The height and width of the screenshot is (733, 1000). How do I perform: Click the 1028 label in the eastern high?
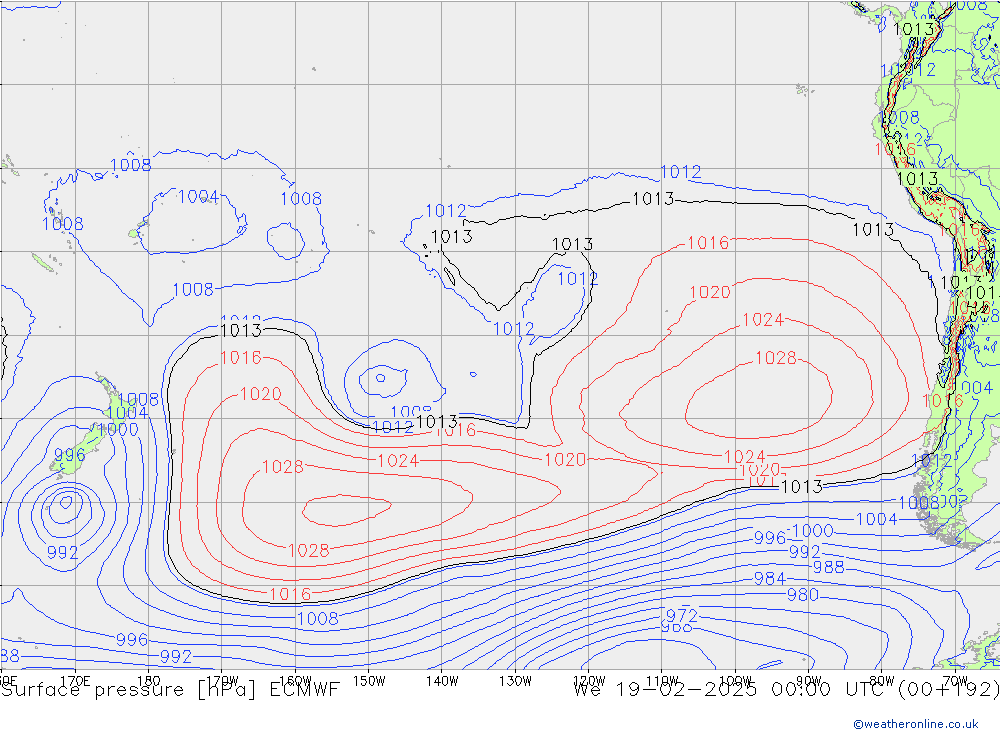(x=775, y=358)
